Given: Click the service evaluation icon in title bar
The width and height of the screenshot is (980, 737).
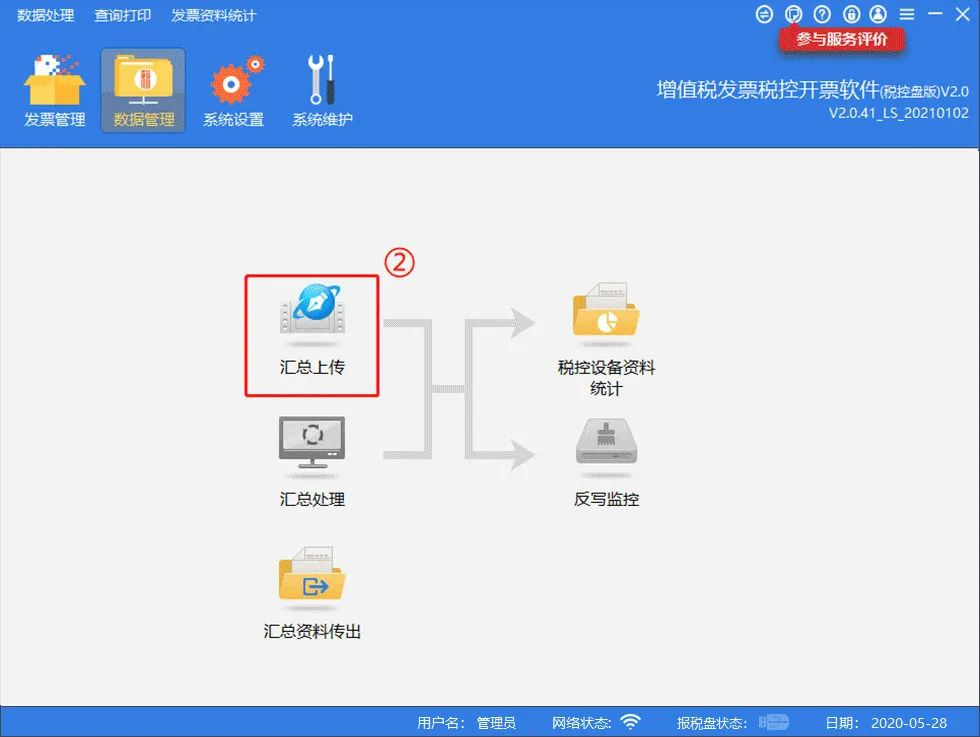Looking at the screenshot, I should pos(793,14).
